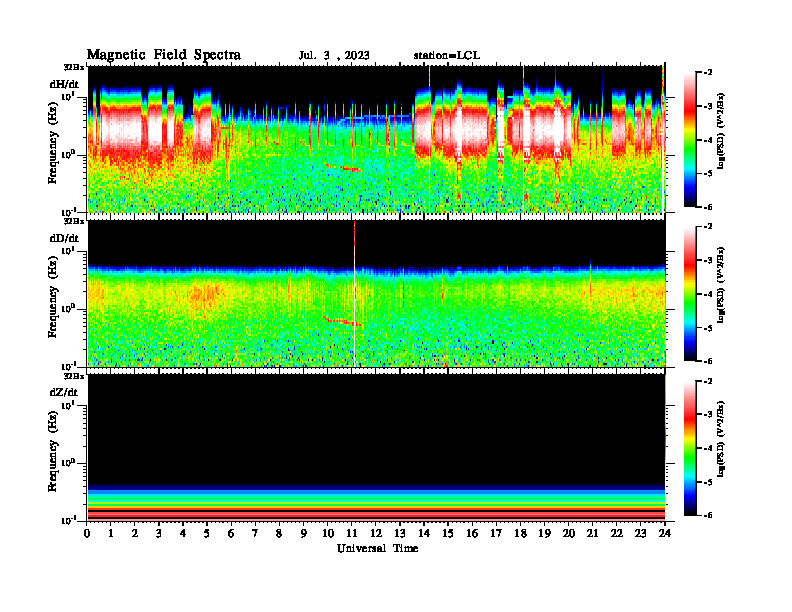Click the dH/dt spectrogram color bar

click(x=690, y=139)
